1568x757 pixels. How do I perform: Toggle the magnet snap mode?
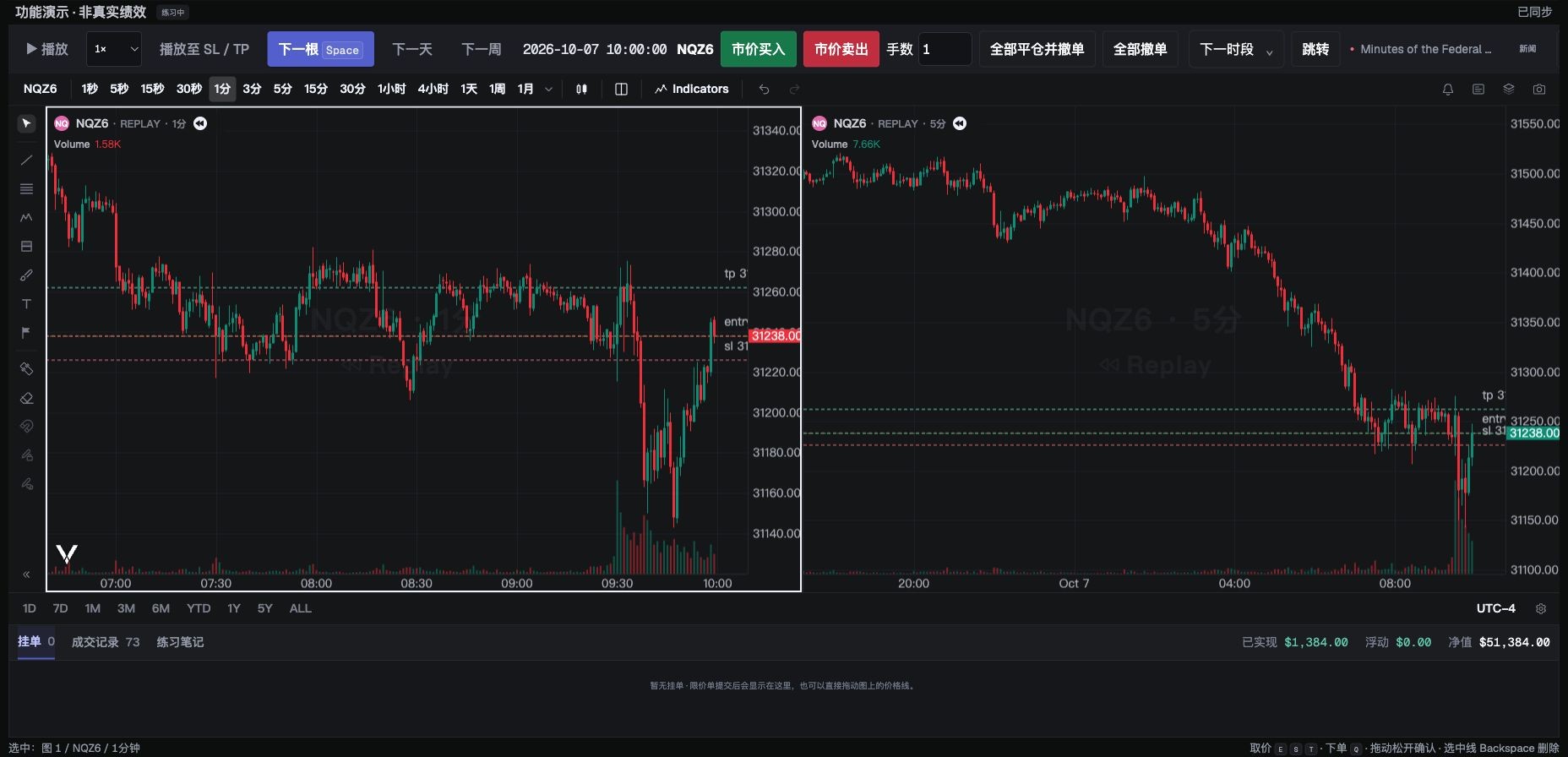pos(26,427)
